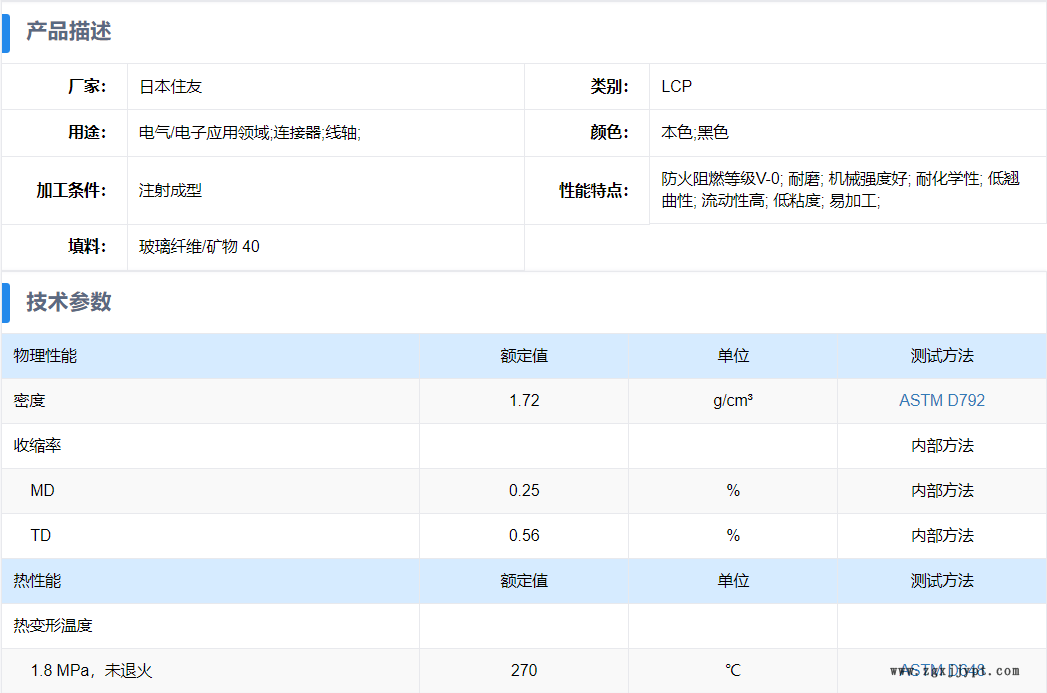Viewport: 1047px width, 693px height.
Task: Select the processing condition 注射成型
Action: (170, 190)
